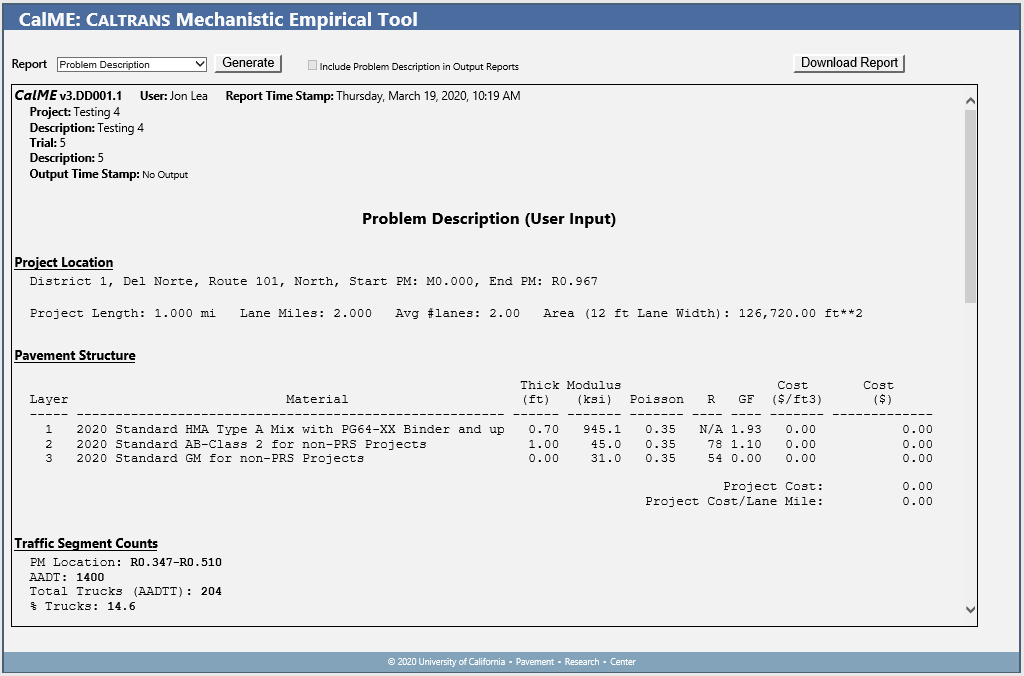Click the Pavement Structure heading
The height and width of the screenshot is (676, 1024).
[74, 355]
